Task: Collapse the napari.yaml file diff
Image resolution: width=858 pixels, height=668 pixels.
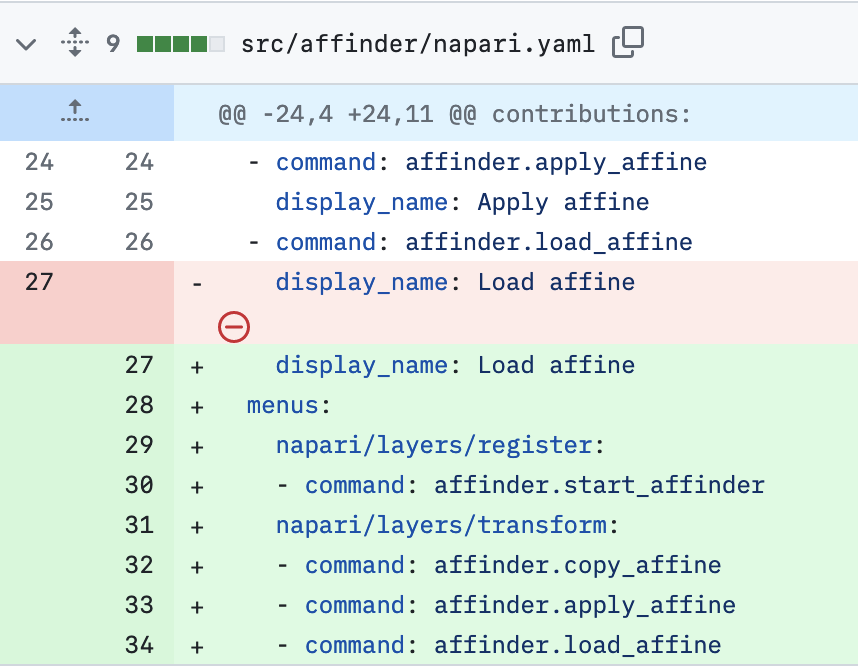Action: coord(27,44)
